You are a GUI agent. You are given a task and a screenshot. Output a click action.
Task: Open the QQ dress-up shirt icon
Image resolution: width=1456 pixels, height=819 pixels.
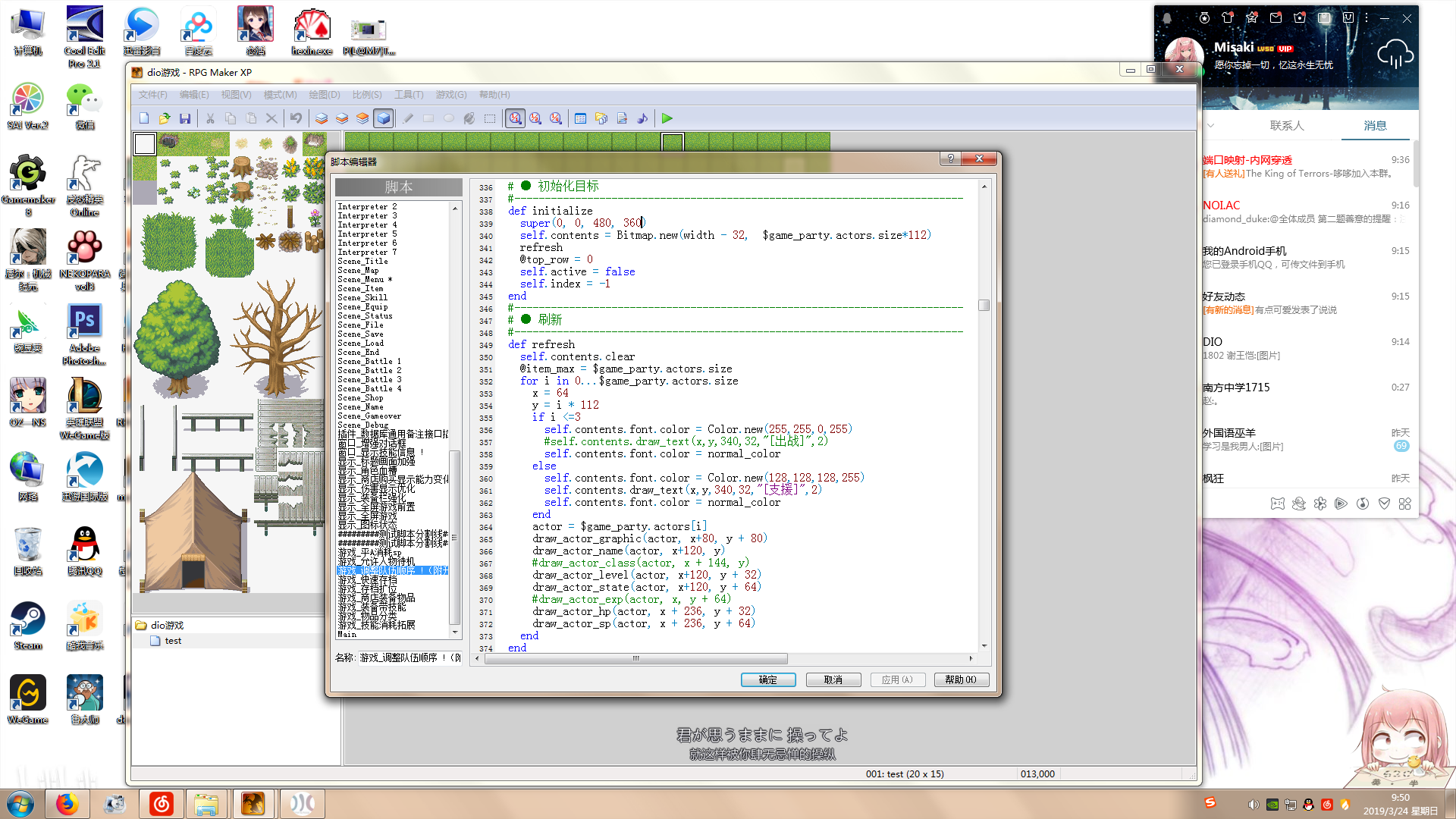[1228, 18]
